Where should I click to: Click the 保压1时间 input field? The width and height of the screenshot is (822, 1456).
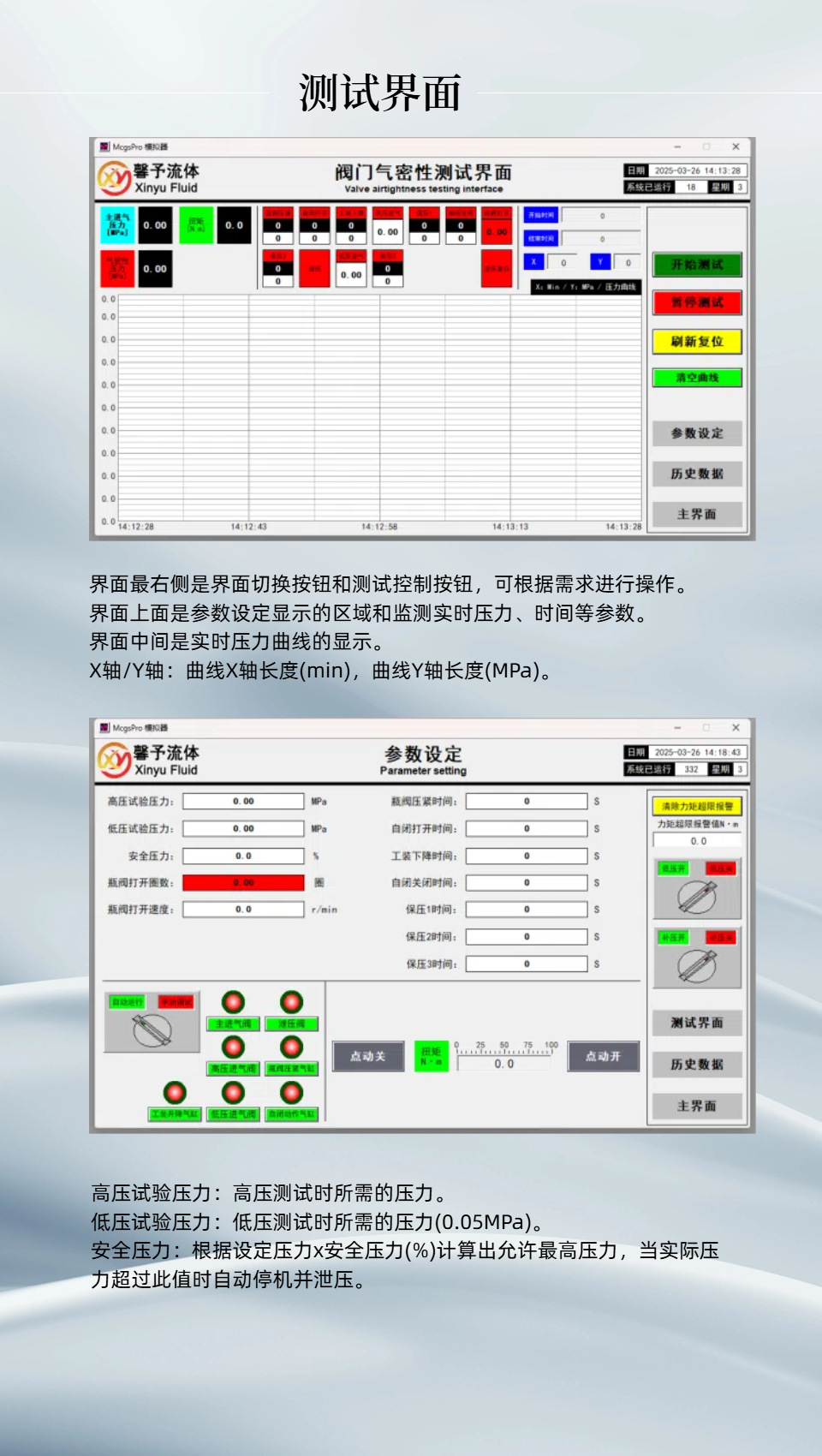click(527, 910)
